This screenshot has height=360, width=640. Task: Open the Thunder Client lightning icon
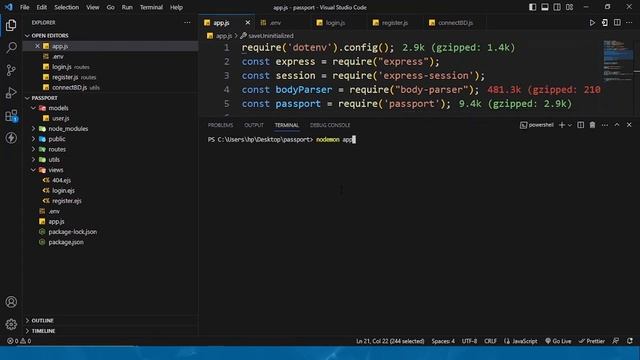click(11, 138)
